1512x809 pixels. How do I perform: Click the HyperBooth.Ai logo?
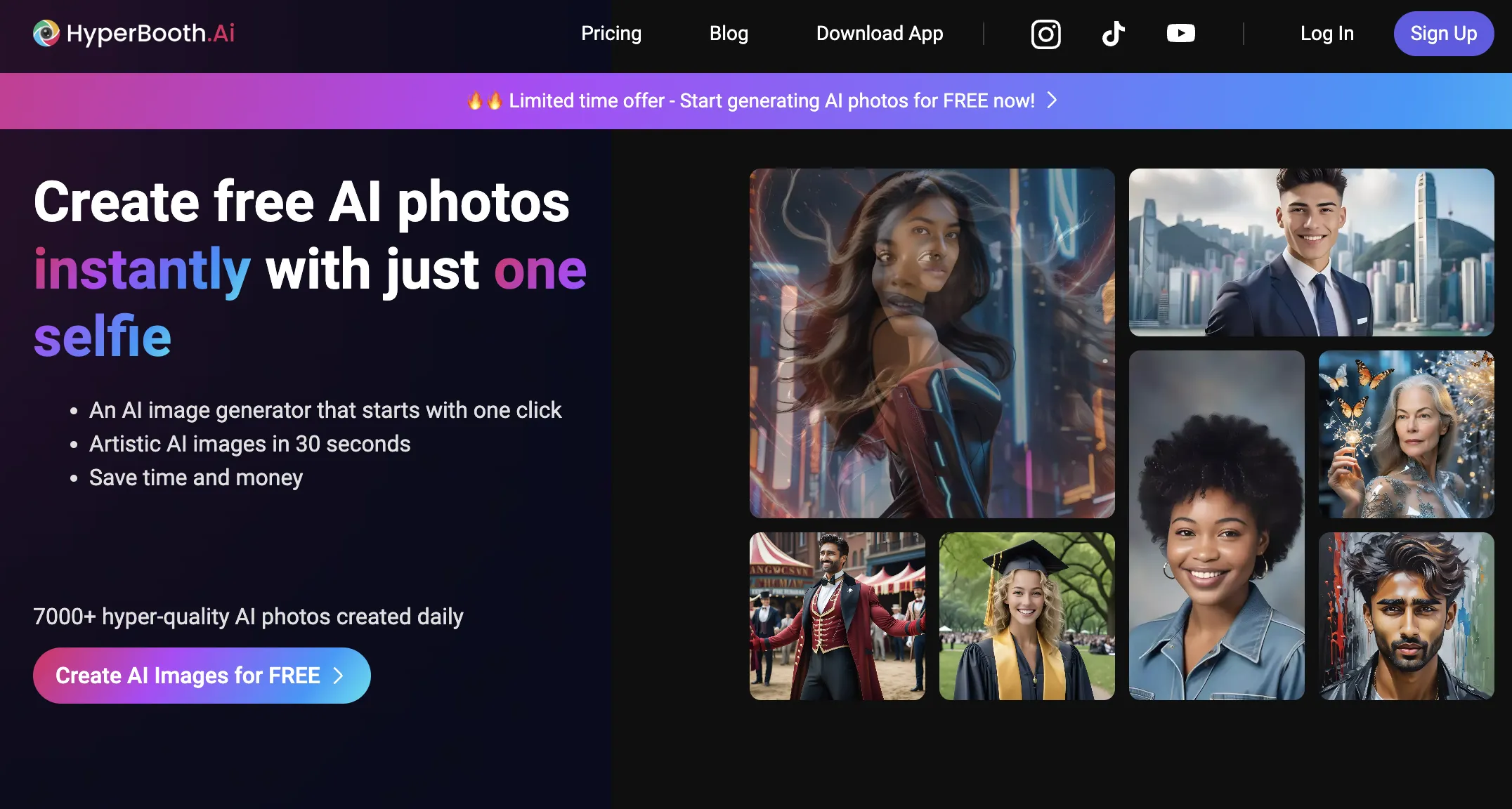pyautogui.click(x=133, y=33)
